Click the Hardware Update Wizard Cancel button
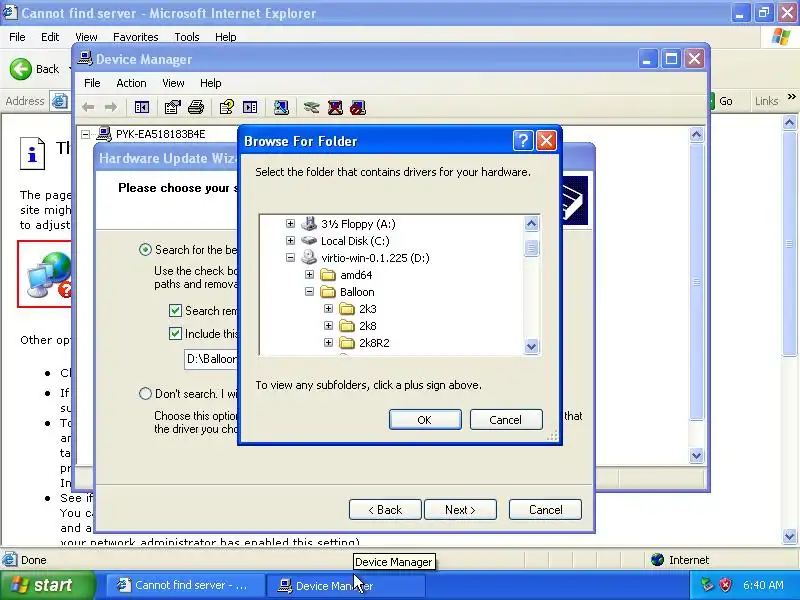The image size is (800, 600). 545,510
